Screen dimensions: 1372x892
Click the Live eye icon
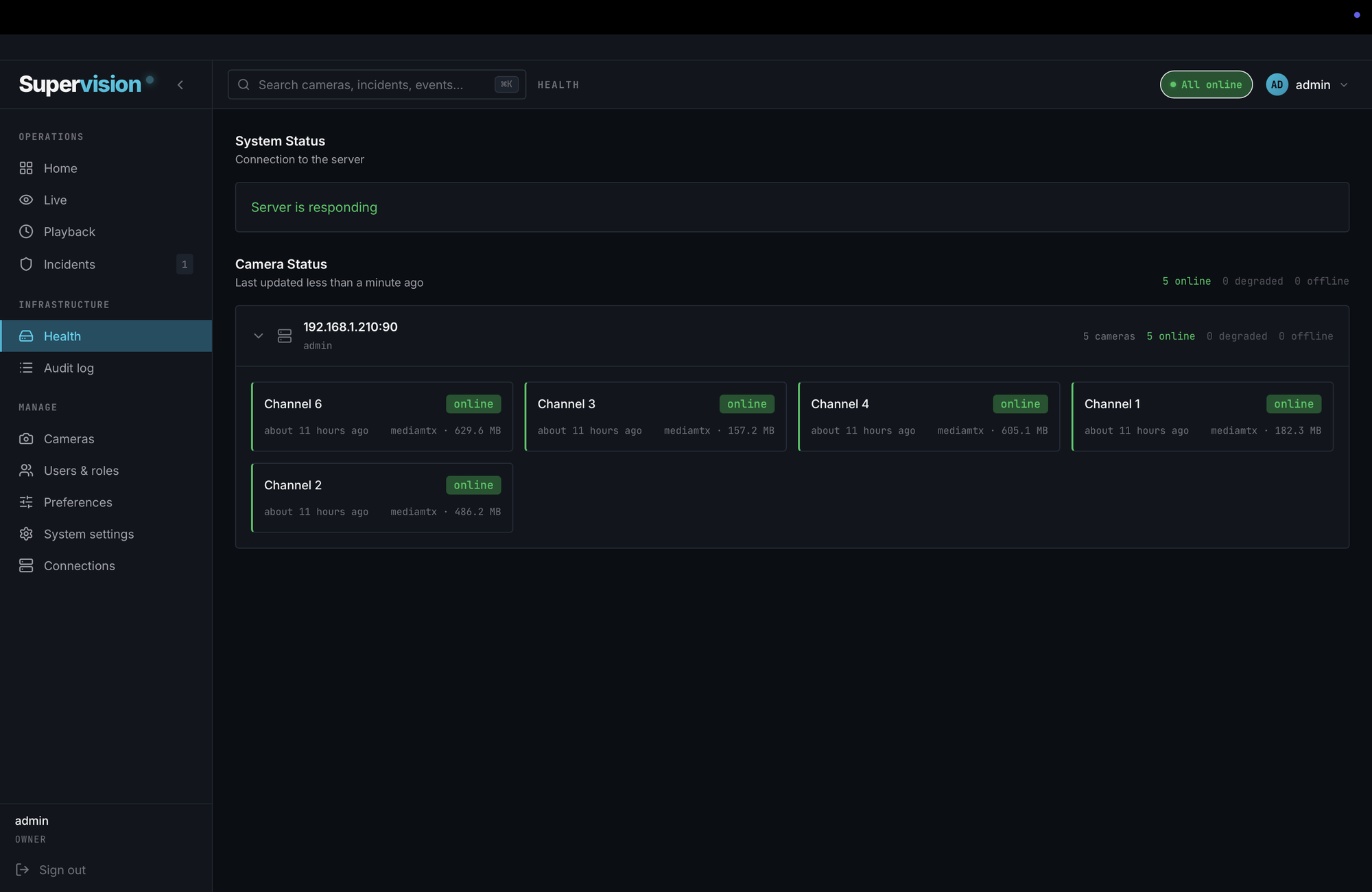(x=26, y=200)
